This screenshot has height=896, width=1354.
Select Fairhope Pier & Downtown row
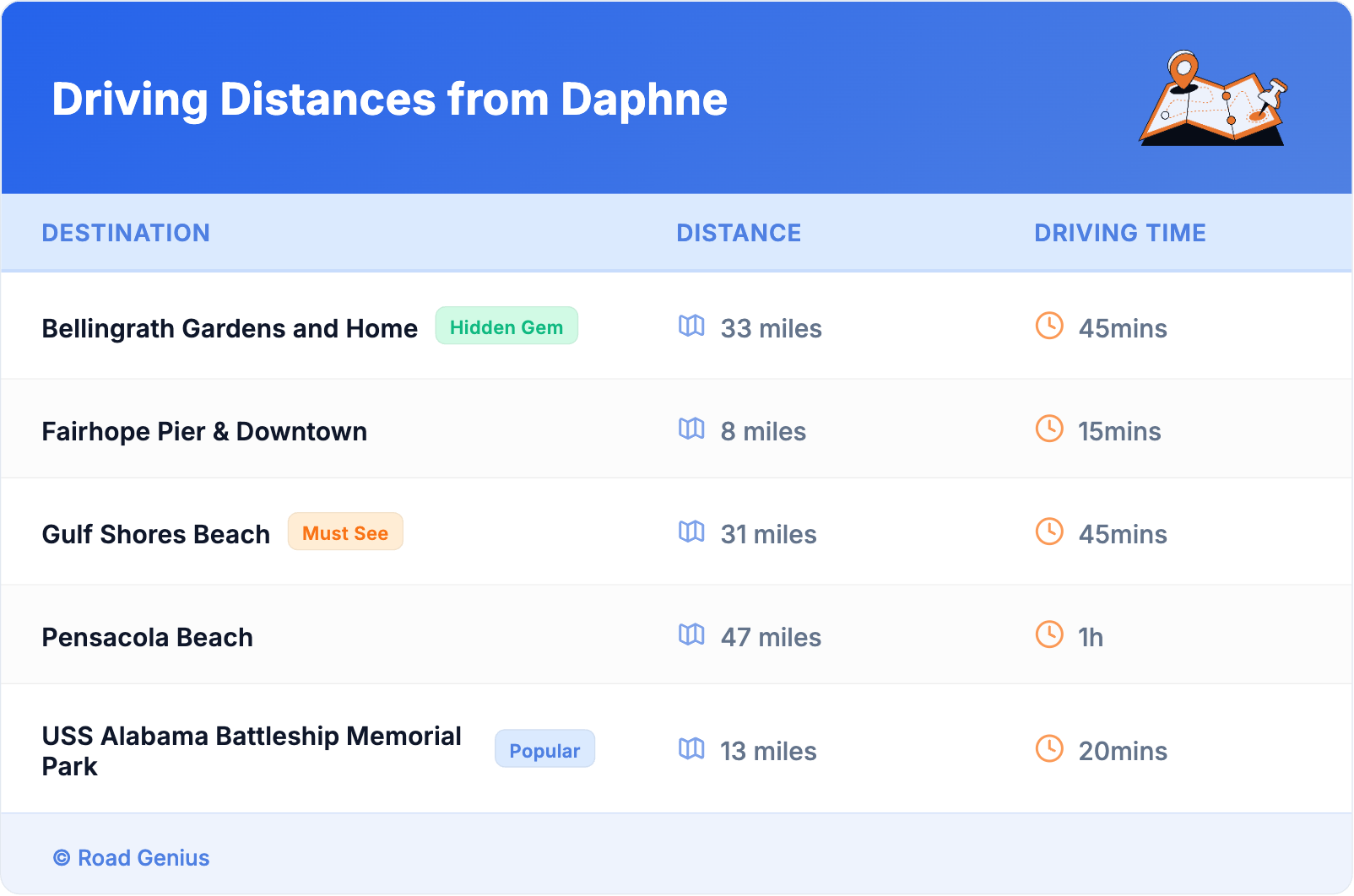(204, 431)
